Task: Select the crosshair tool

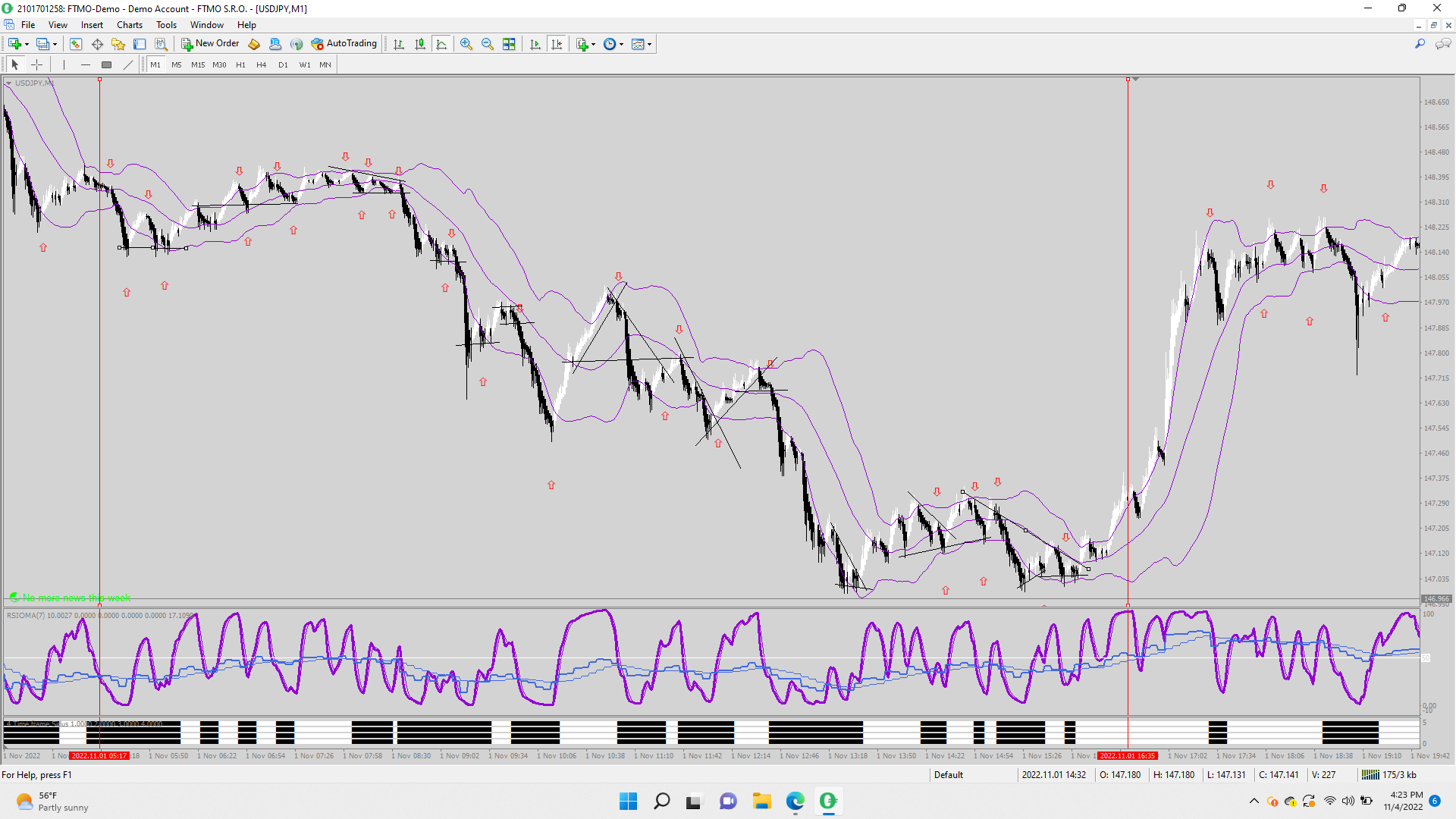Action: tap(36, 65)
